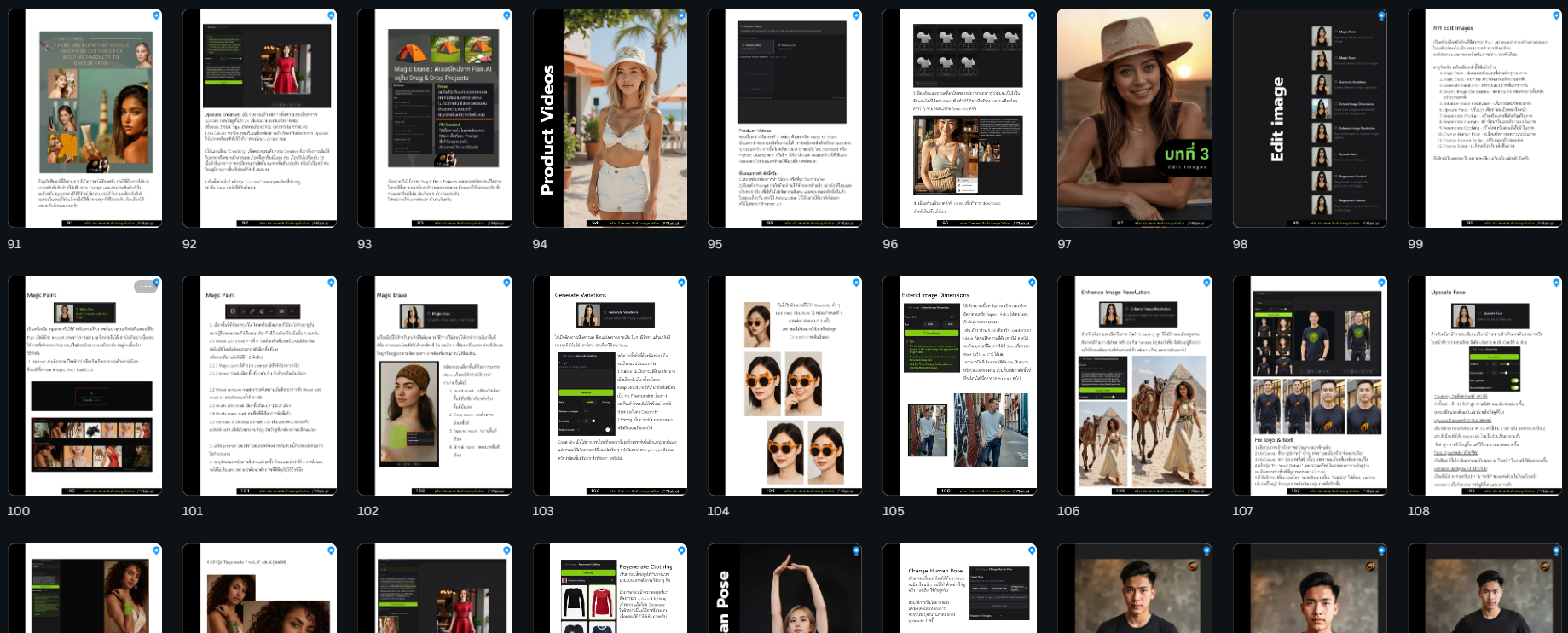Tap the comment pin icon on page 108
1568x633 pixels.
tap(1557, 282)
